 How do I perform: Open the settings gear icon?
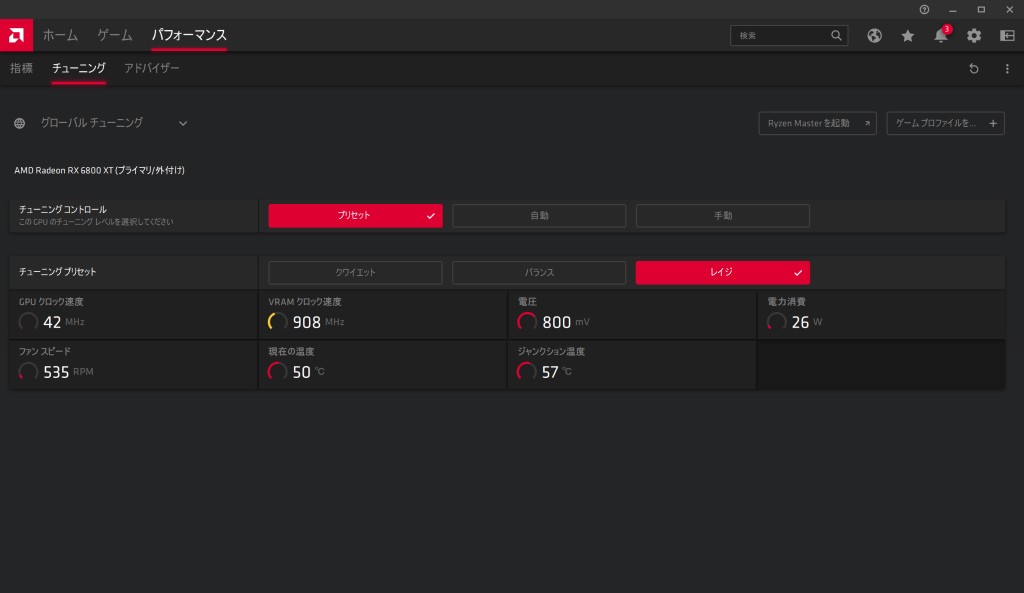coord(974,35)
